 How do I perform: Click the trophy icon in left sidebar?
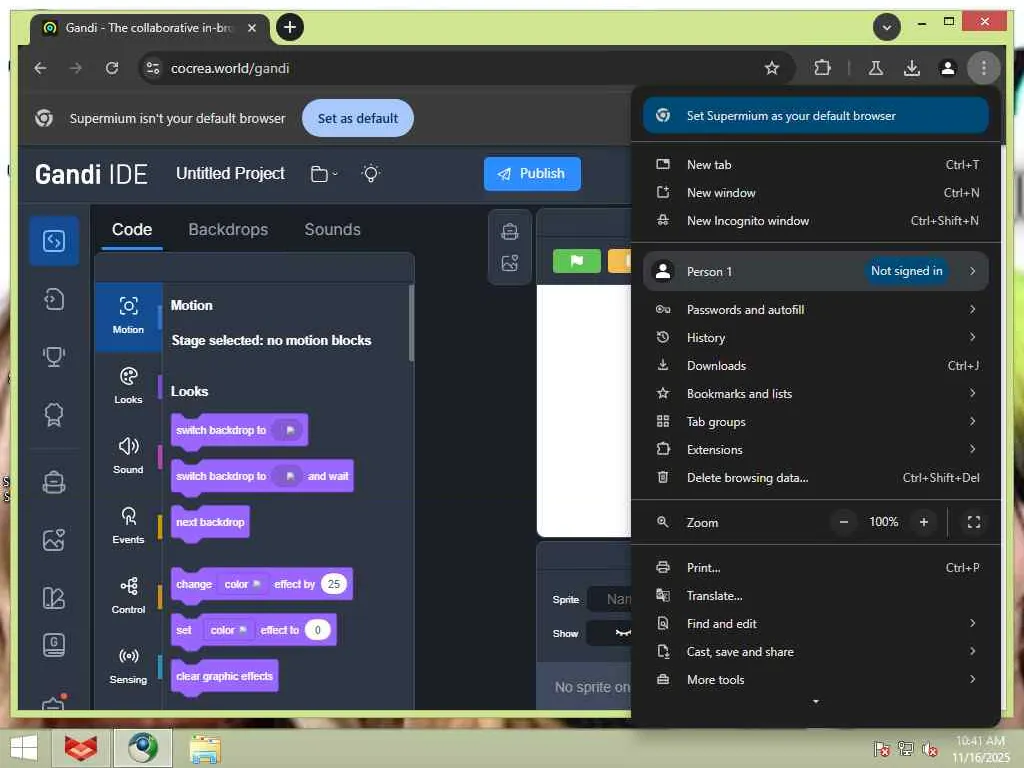tap(54, 357)
